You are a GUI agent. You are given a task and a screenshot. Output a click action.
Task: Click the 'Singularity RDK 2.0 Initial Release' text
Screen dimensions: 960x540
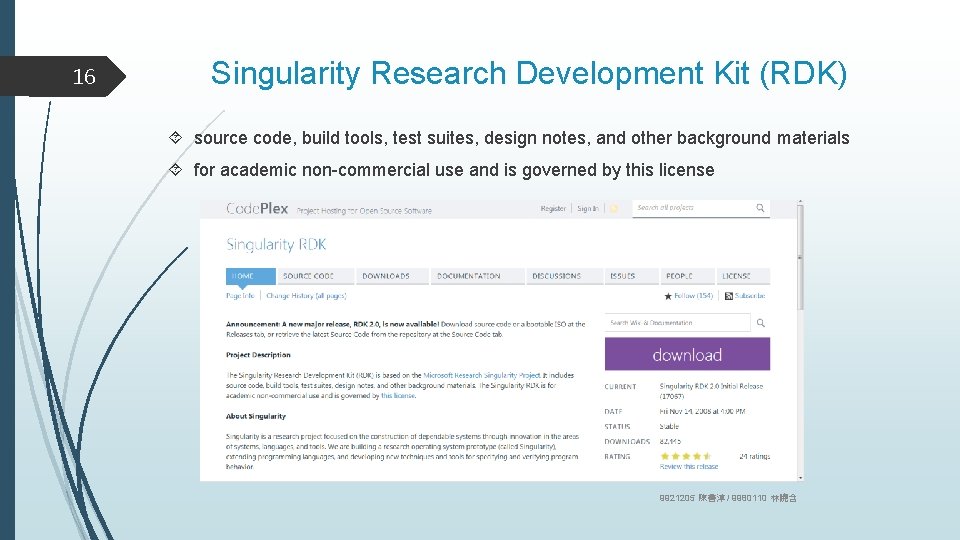pyautogui.click(x=711, y=386)
